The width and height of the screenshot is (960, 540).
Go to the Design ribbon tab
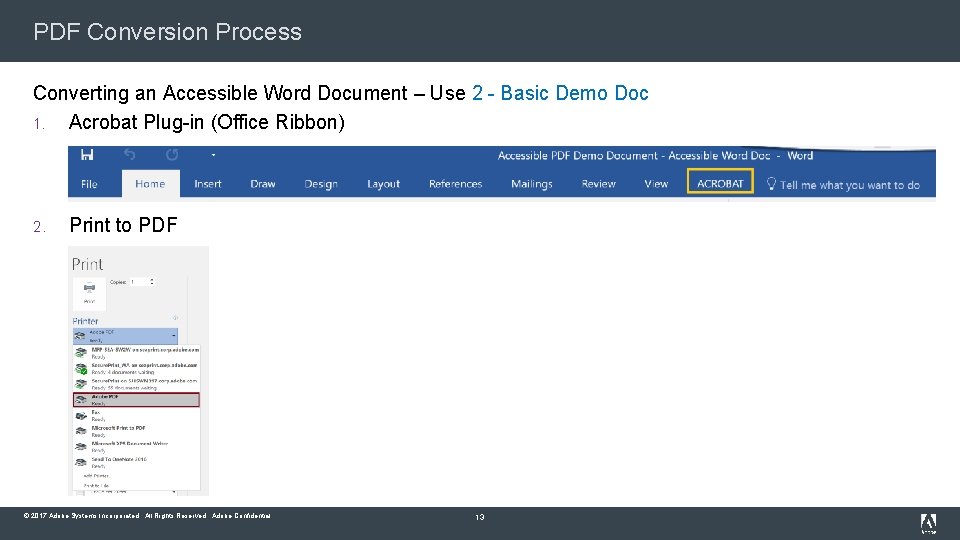pyautogui.click(x=321, y=184)
